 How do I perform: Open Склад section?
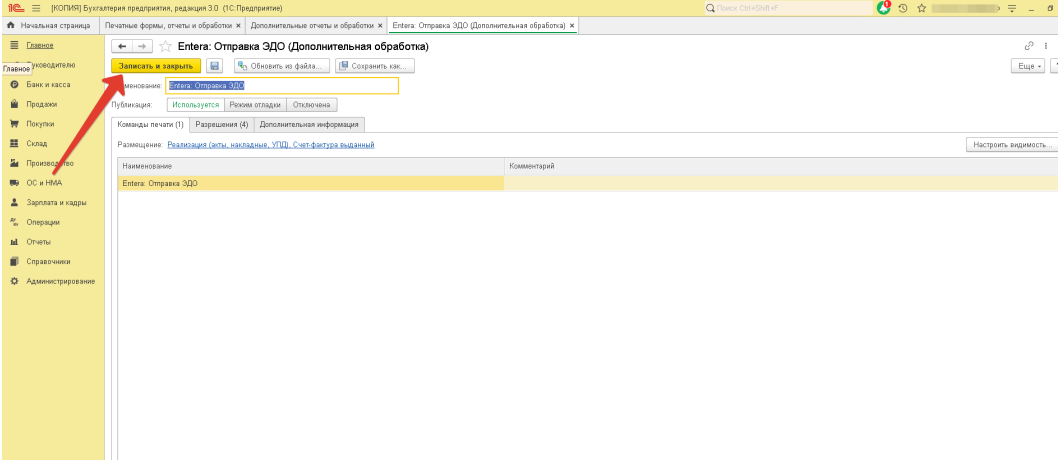[x=36, y=144]
